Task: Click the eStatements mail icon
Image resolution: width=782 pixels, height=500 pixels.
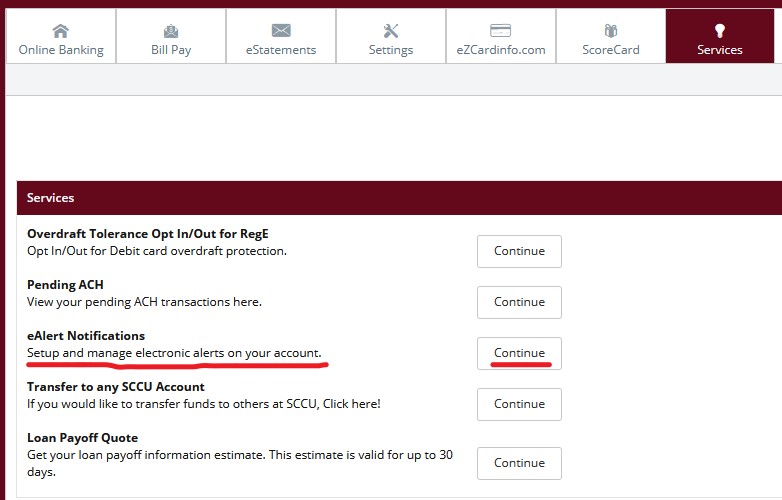Action: click(281, 30)
